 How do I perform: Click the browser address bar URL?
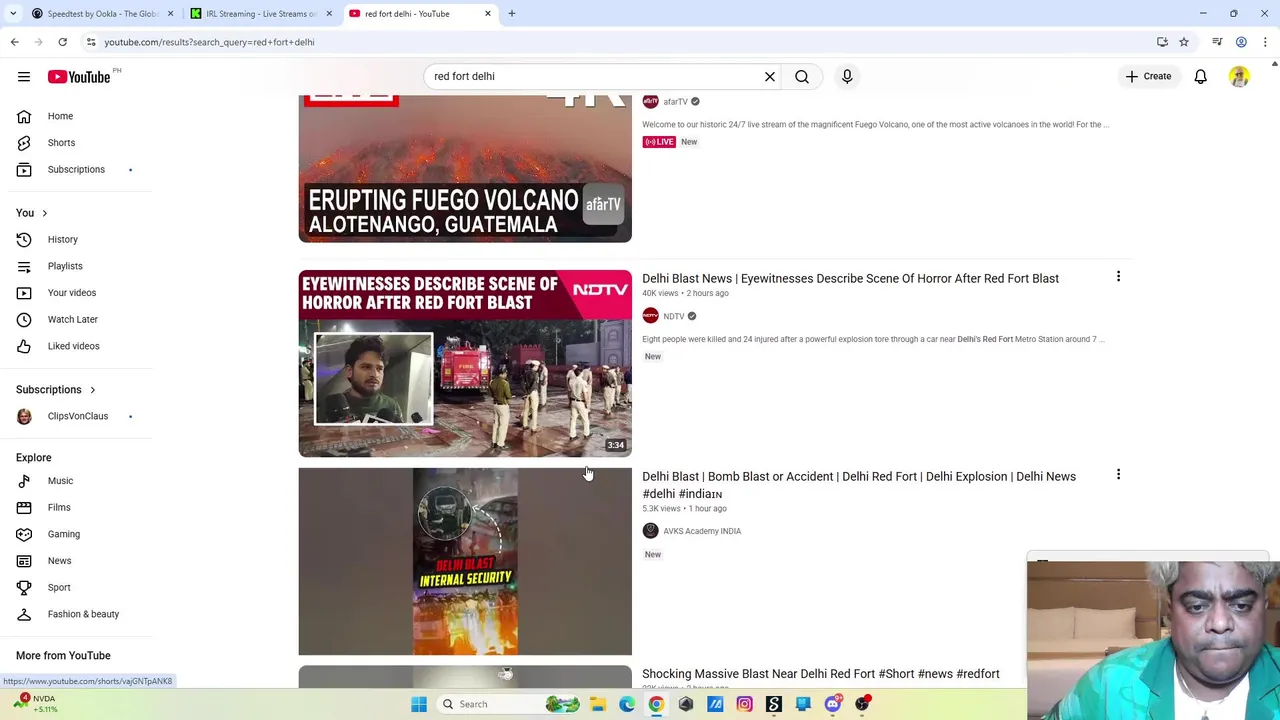pyautogui.click(x=209, y=42)
